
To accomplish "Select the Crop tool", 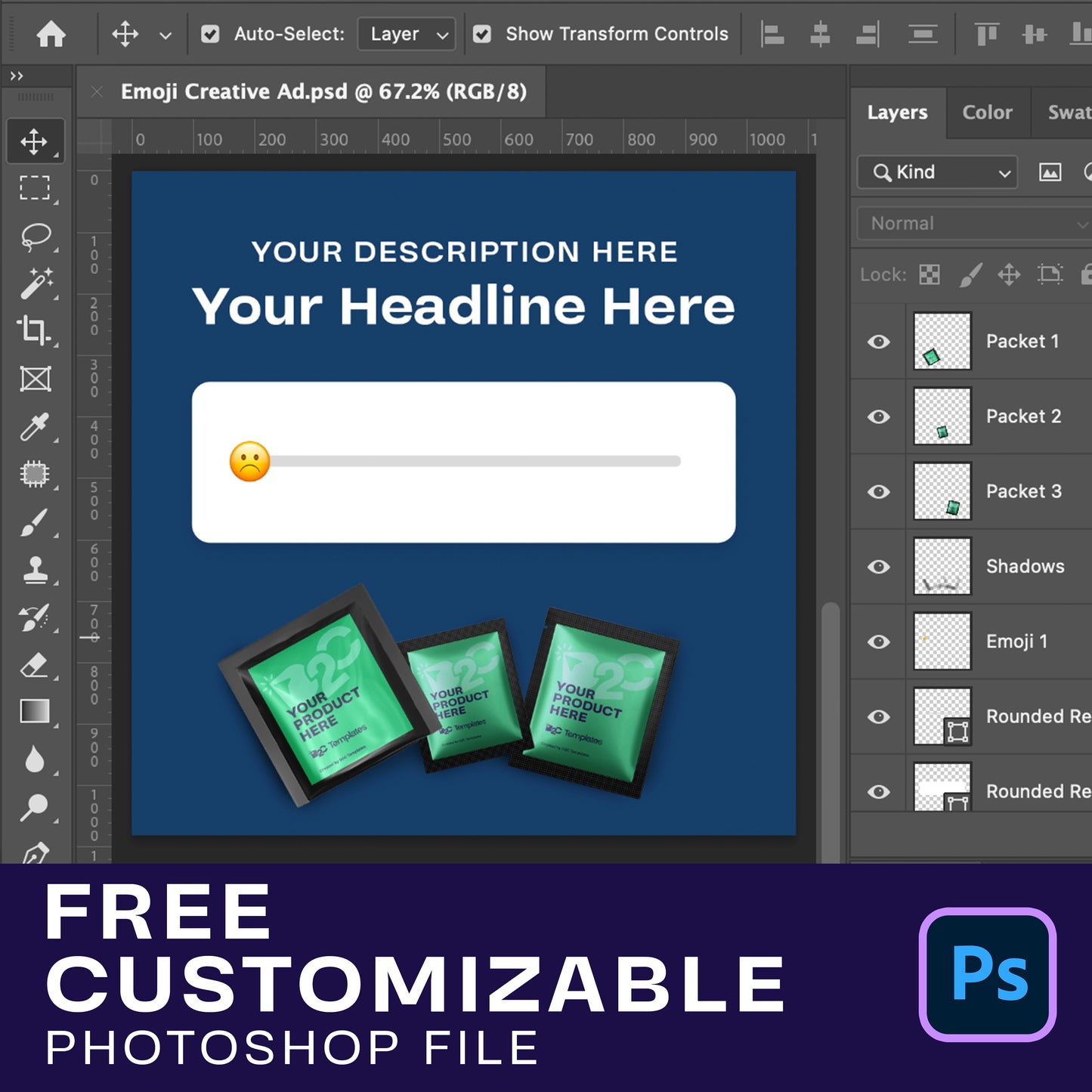I will point(34,331).
